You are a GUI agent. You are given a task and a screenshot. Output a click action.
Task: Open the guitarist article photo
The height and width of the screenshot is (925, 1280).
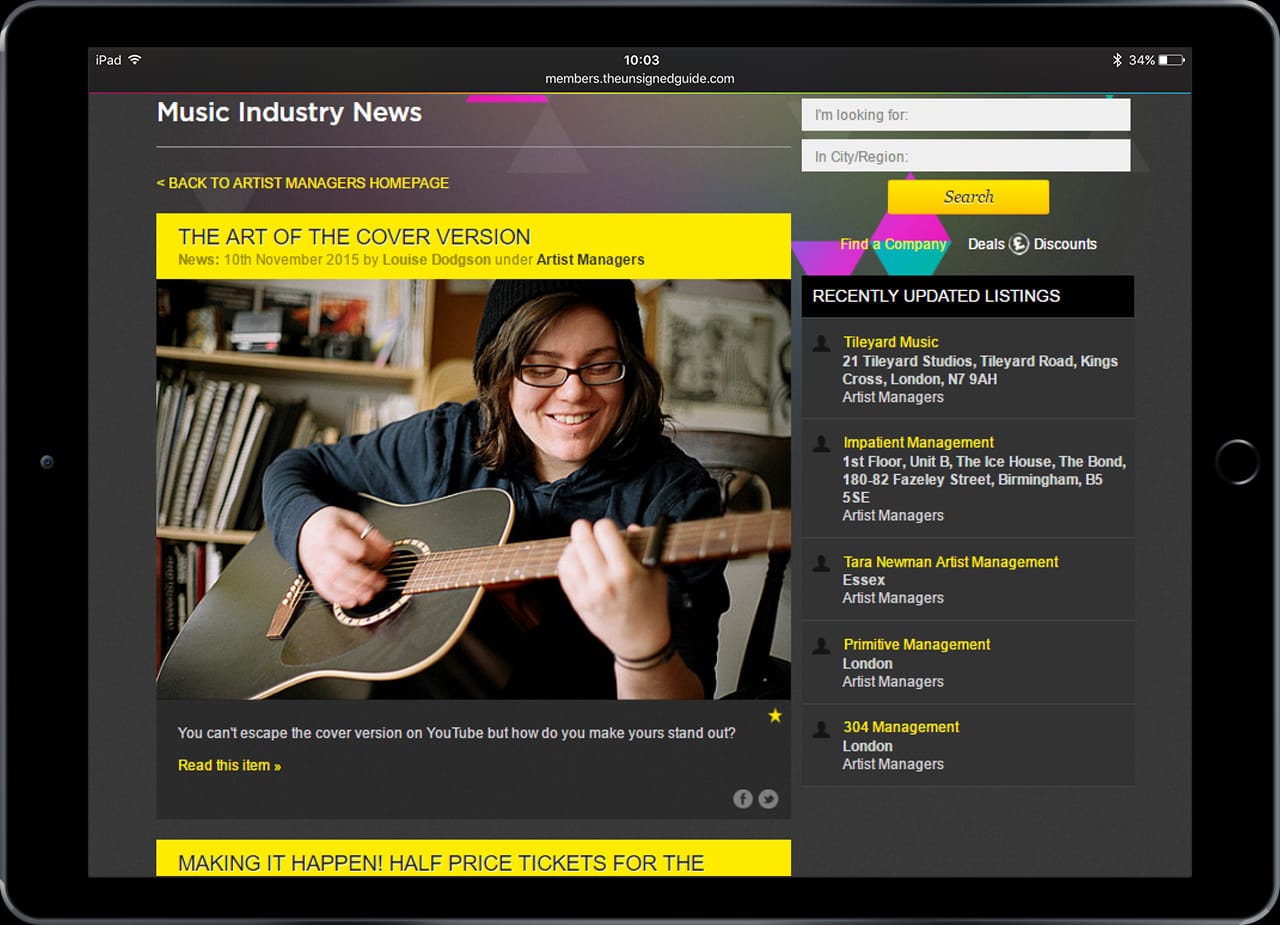(473, 489)
